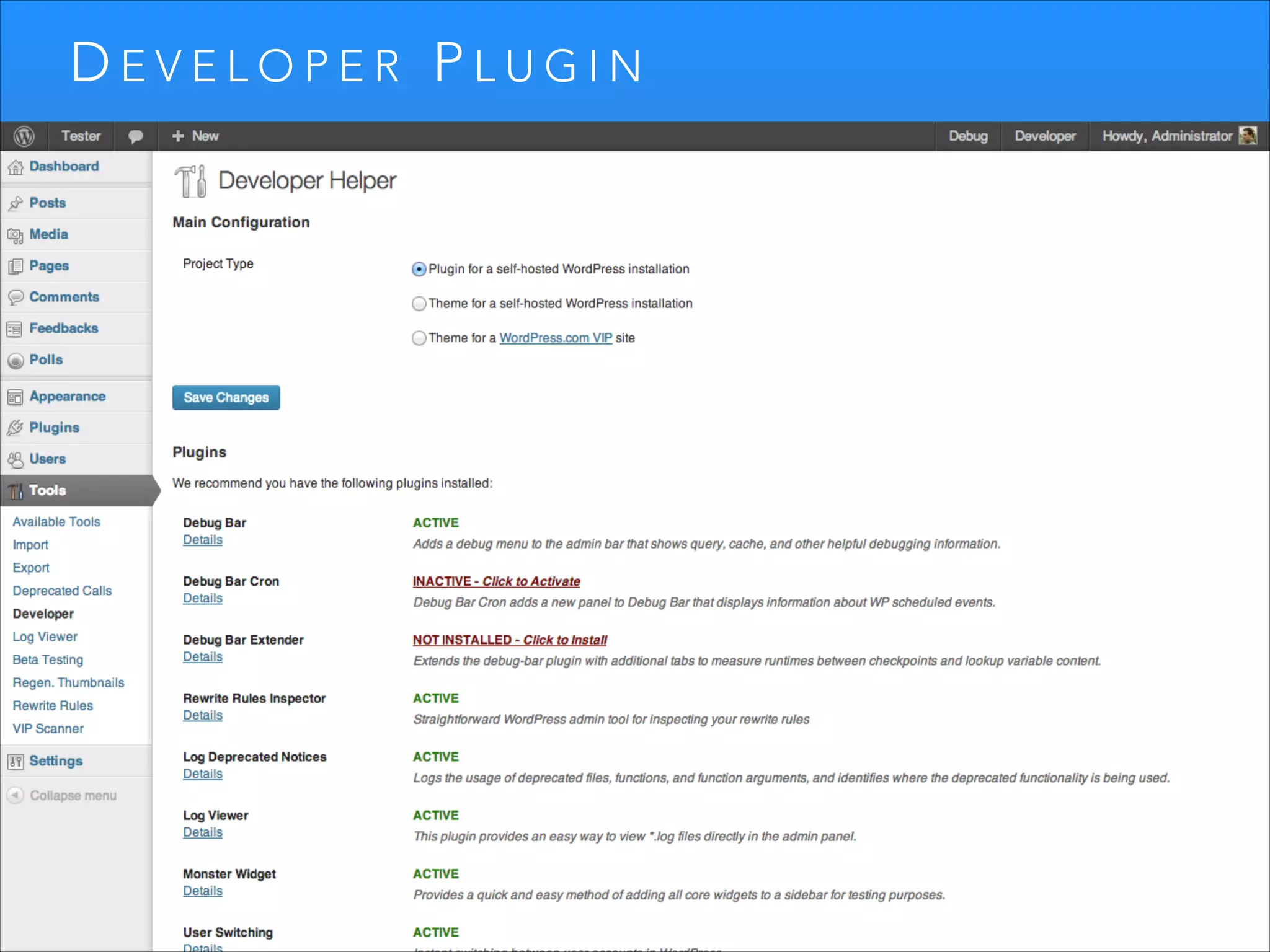Open Details under Log Viewer plugin
The width and height of the screenshot is (1270, 952).
203,832
